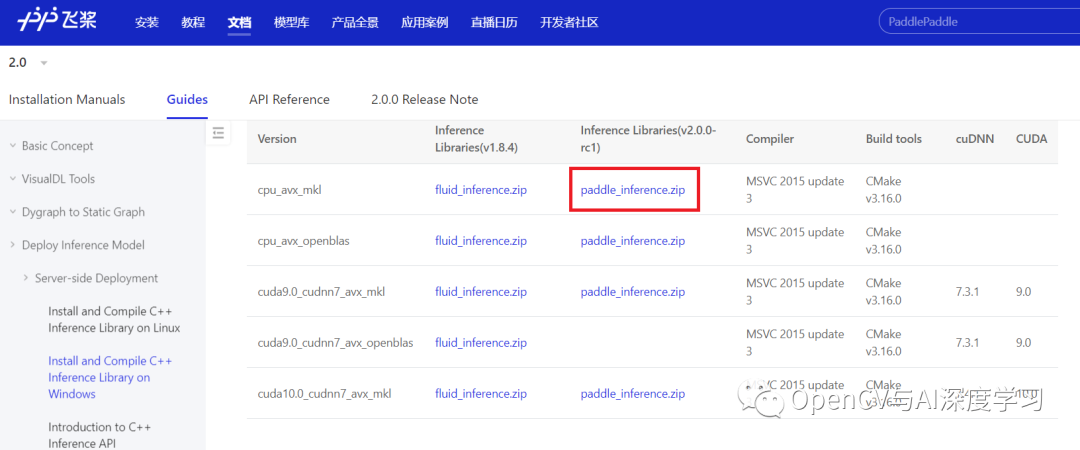1080x450 pixels.
Task: Open the 安装 navigation item
Action: pyautogui.click(x=147, y=22)
